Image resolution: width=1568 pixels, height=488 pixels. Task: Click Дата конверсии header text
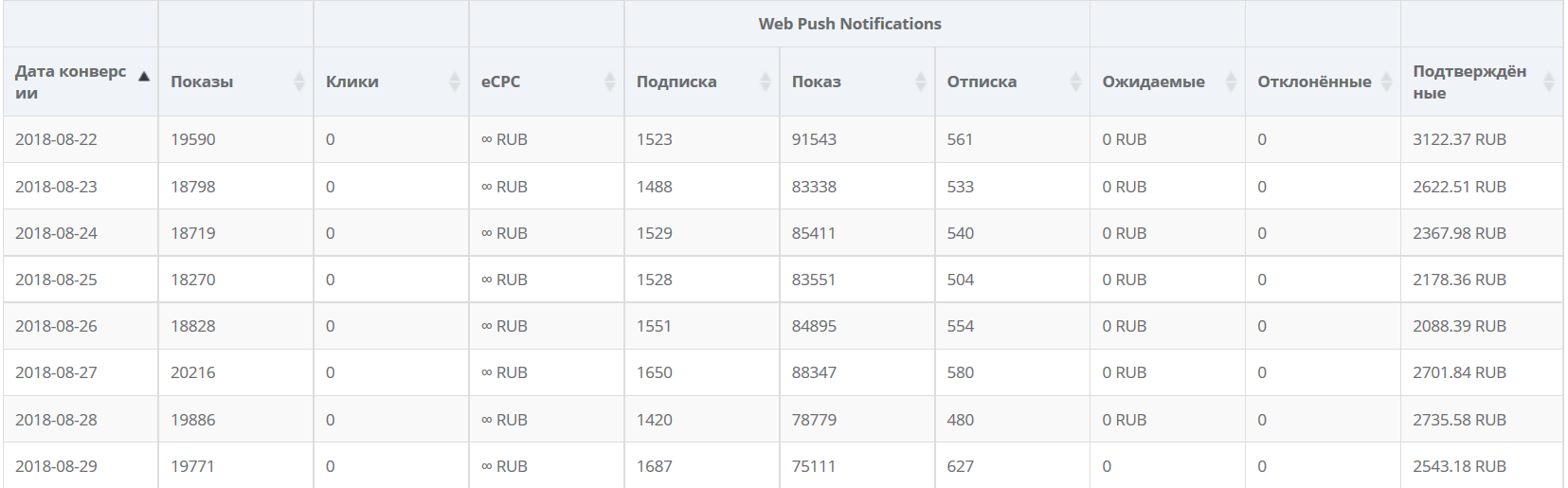[x=70, y=81]
